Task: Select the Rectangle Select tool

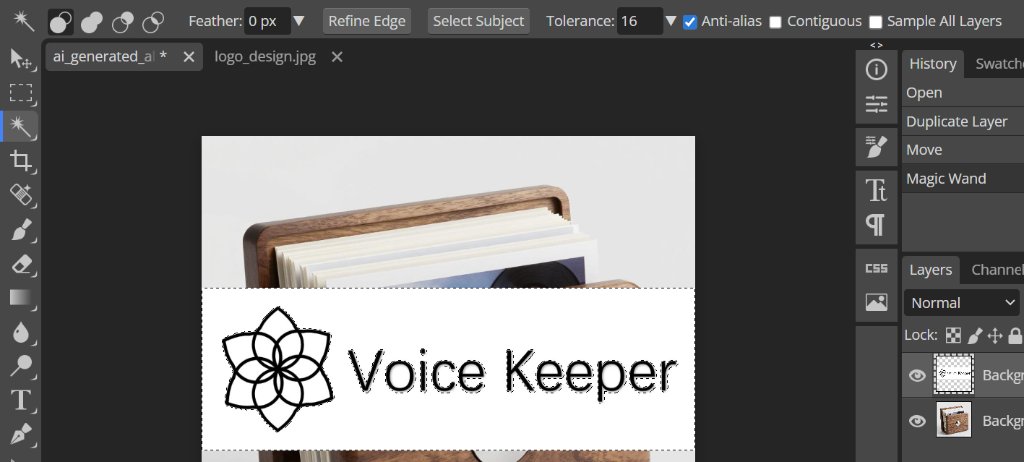Action: click(21, 93)
